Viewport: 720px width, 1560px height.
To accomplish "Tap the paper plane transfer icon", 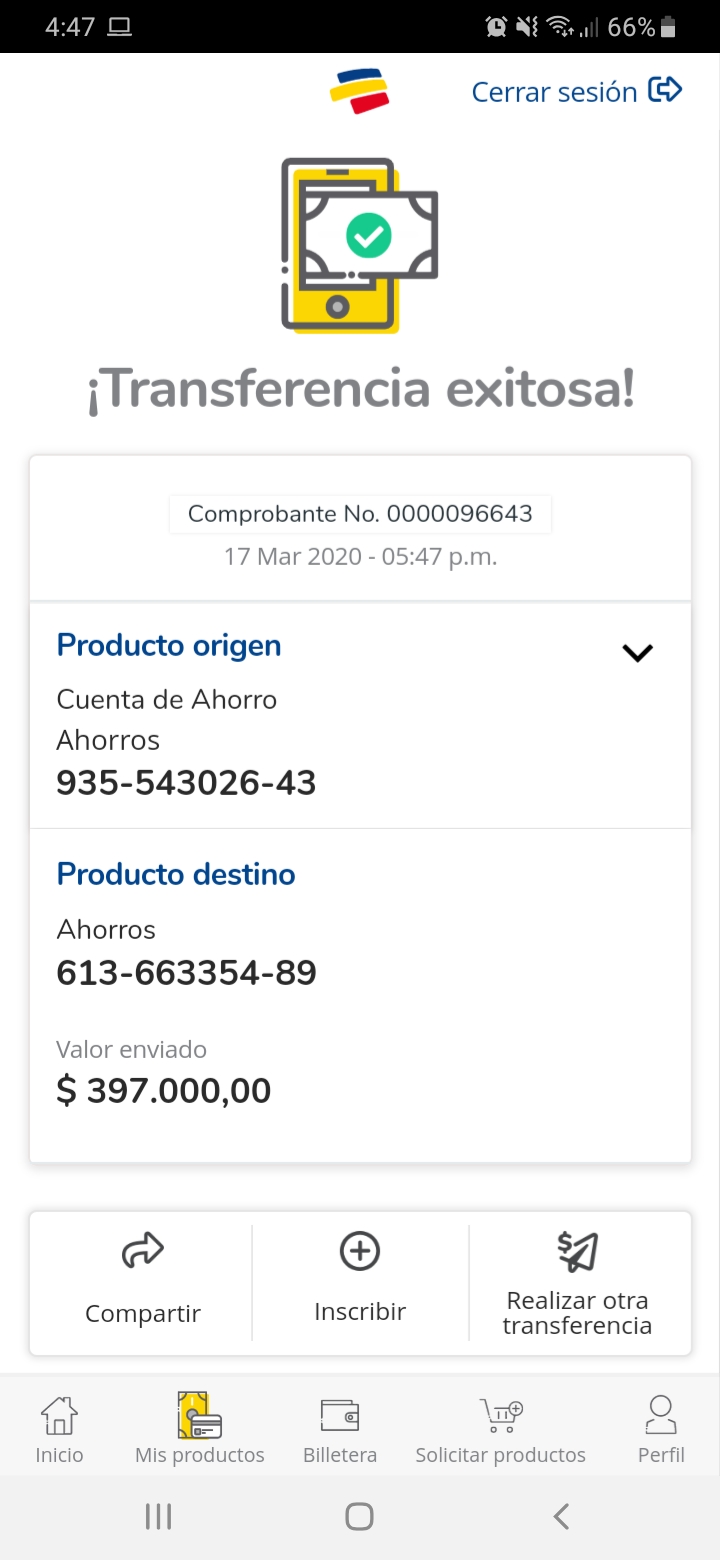I will pos(577,1251).
